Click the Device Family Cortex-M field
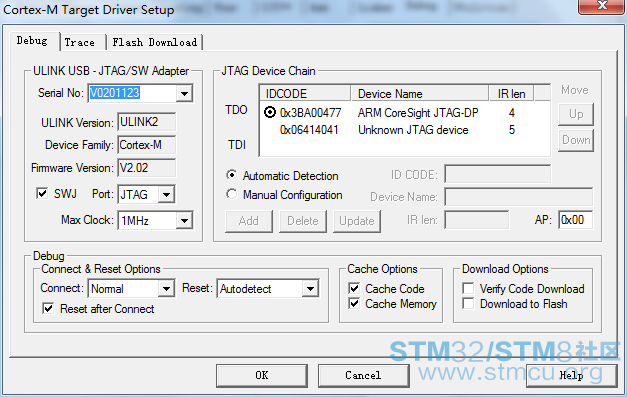 coord(146,145)
